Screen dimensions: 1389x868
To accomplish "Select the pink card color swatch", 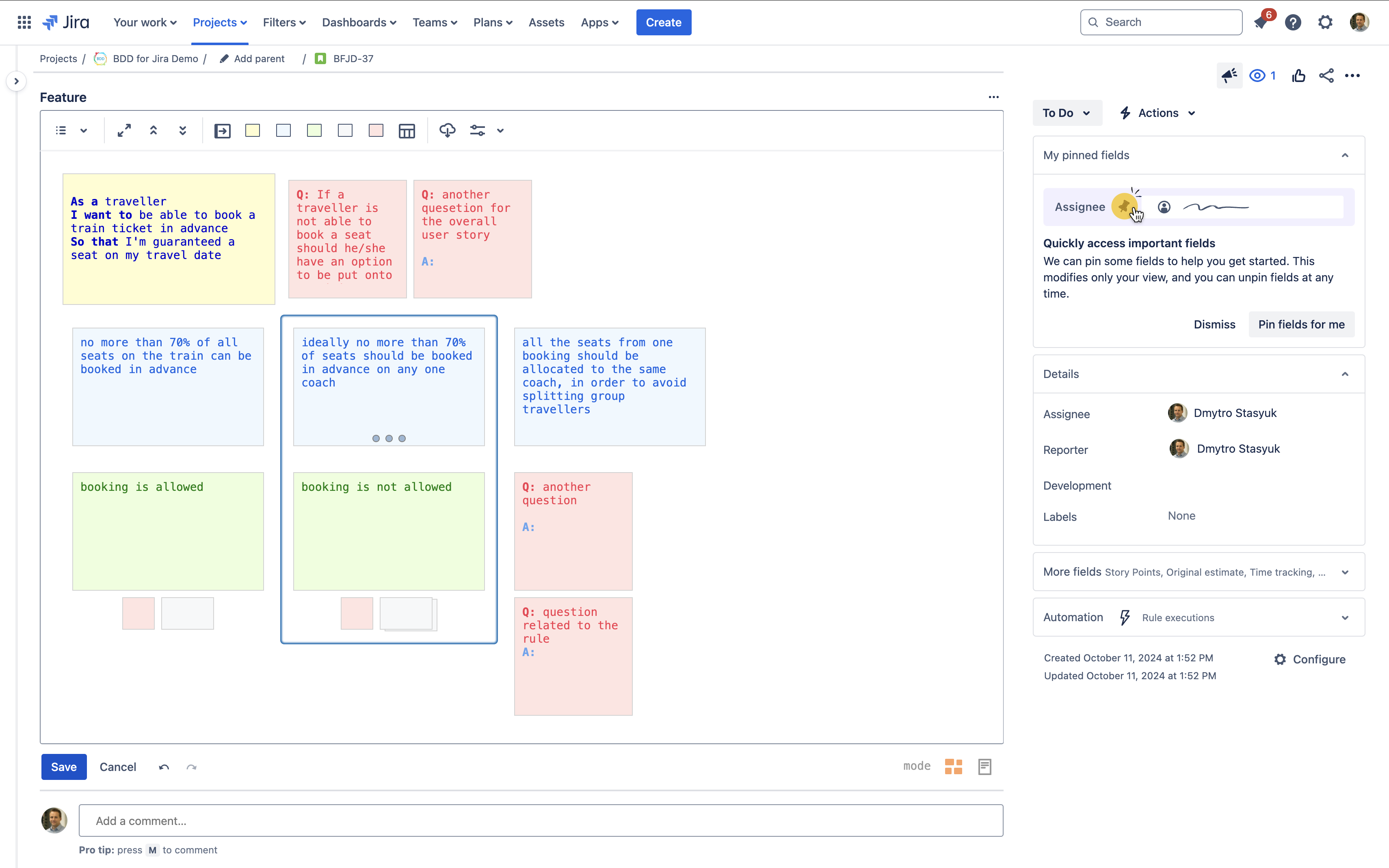I will (x=376, y=130).
